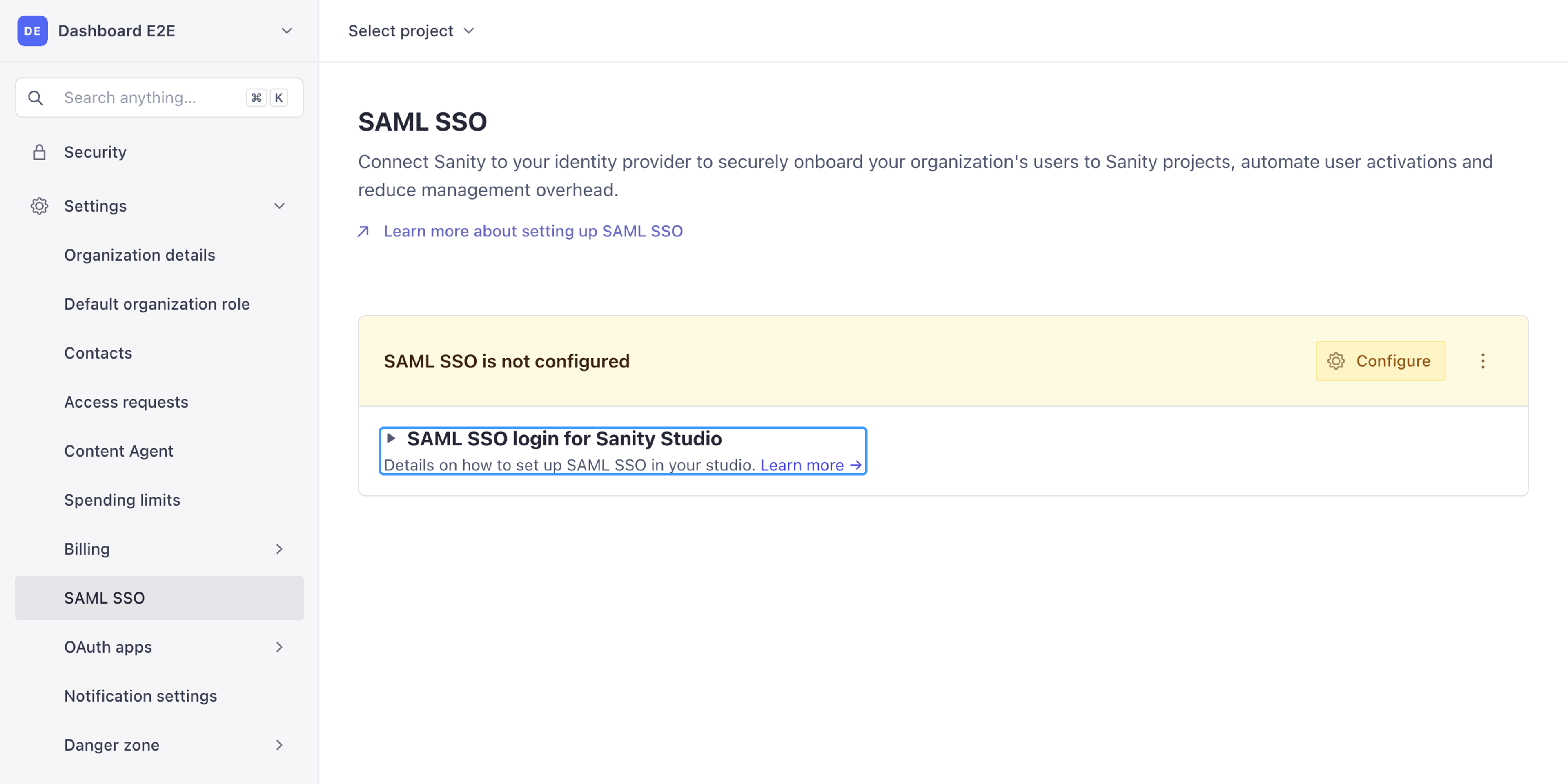The image size is (1568, 784).
Task: Click the arrow icon beside the SAML SSO docs link
Action: click(363, 231)
